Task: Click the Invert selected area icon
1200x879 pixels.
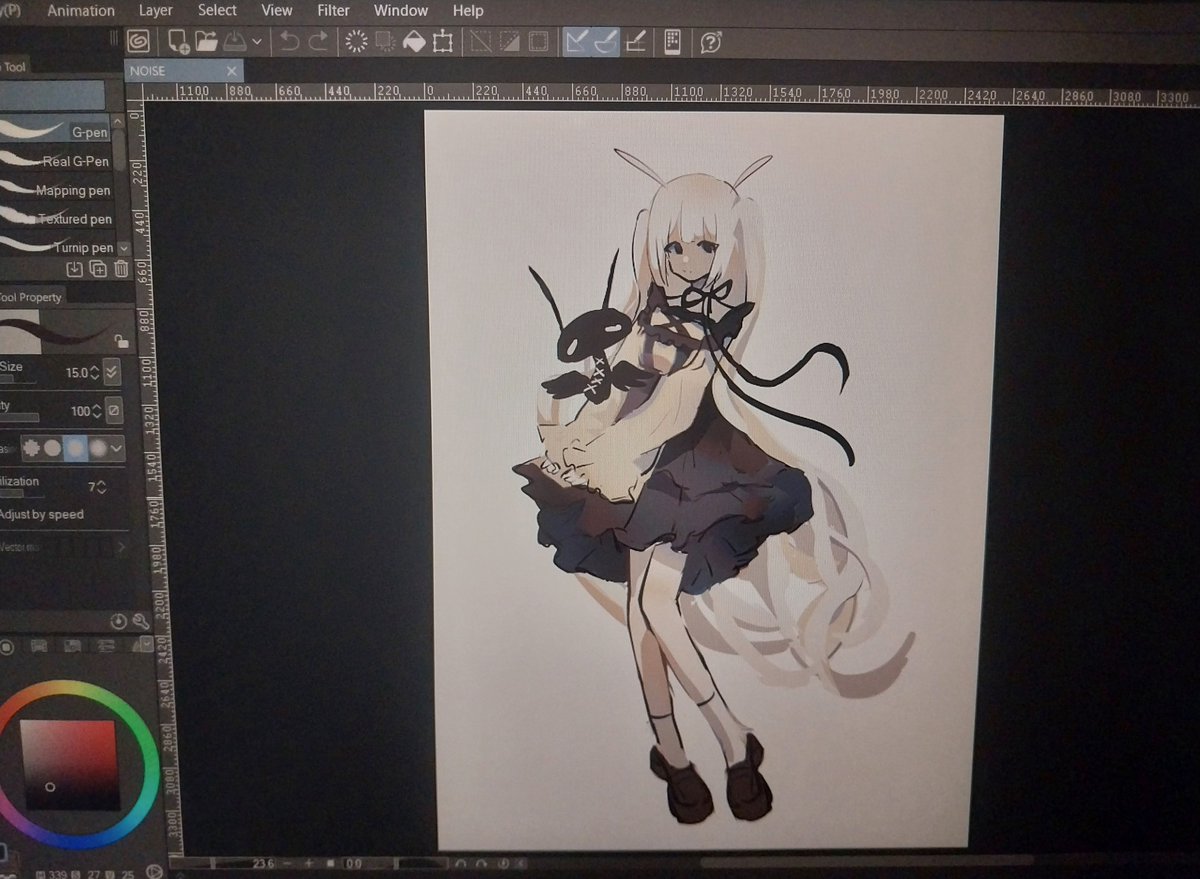Action: click(x=510, y=41)
